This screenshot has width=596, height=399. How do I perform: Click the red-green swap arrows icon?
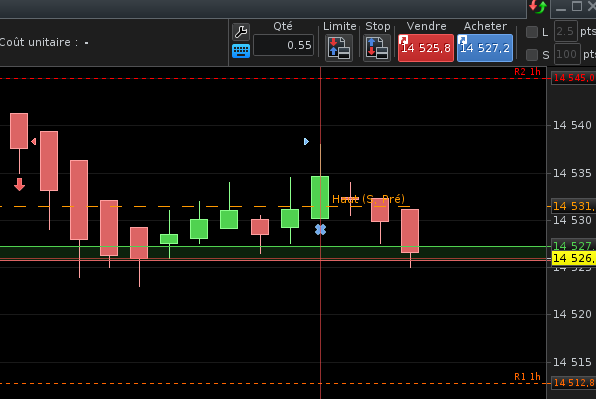point(537,7)
